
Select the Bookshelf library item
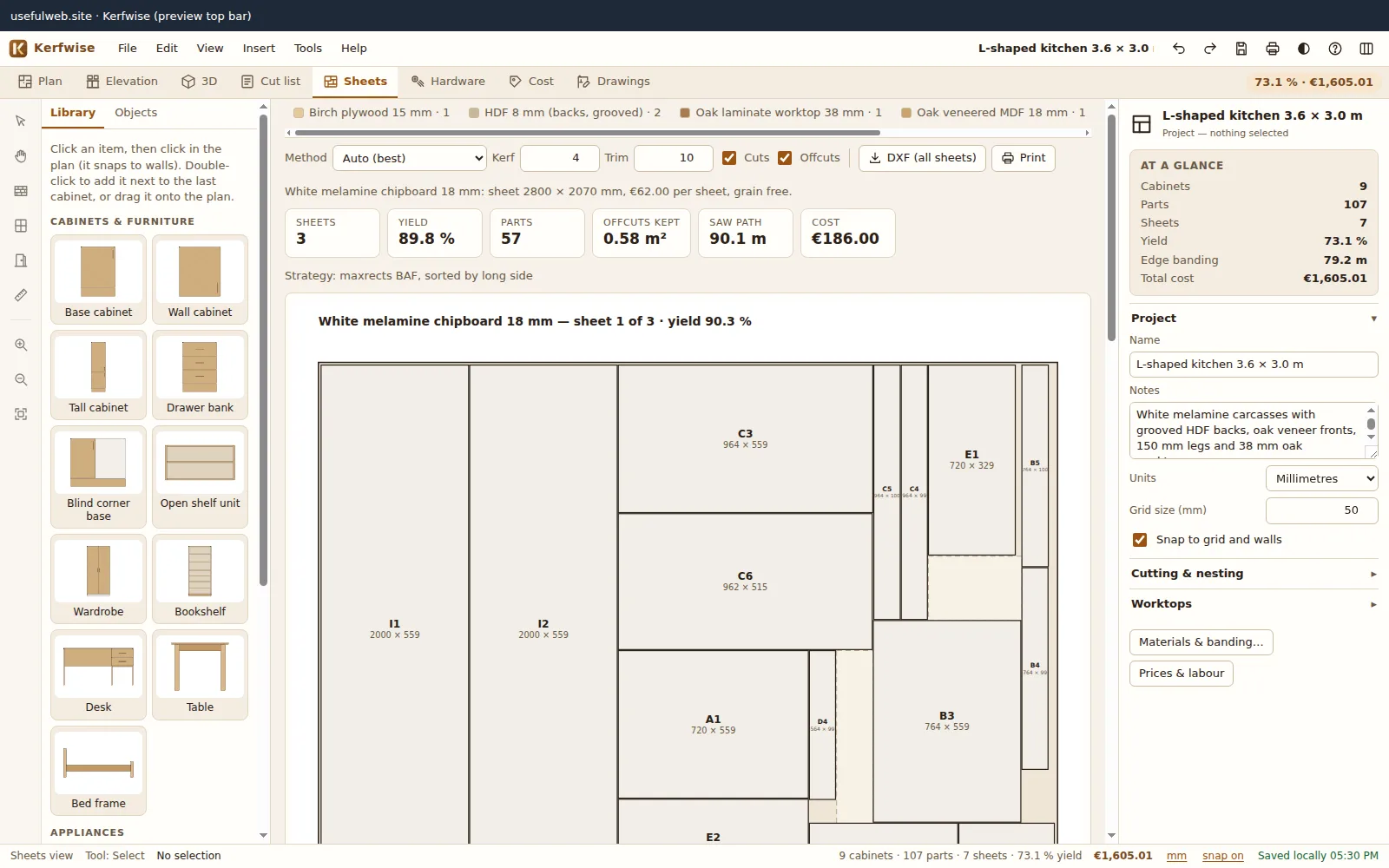(200, 579)
